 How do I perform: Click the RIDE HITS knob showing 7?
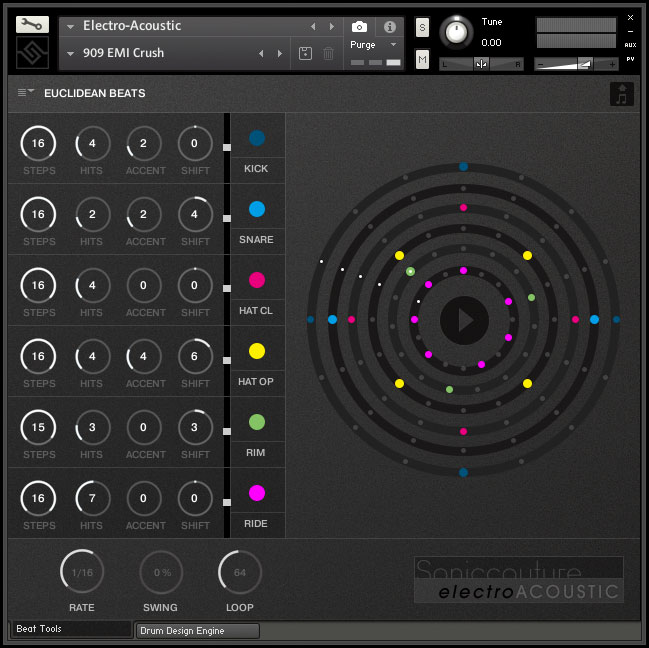click(92, 498)
